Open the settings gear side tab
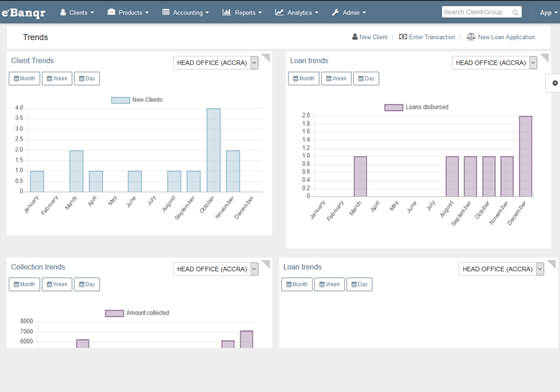Viewport: 560px width, 392px height. click(554, 83)
